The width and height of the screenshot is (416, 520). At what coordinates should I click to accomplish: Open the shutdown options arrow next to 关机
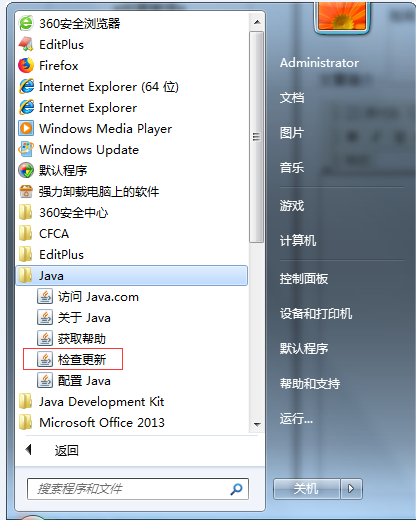(x=351, y=489)
